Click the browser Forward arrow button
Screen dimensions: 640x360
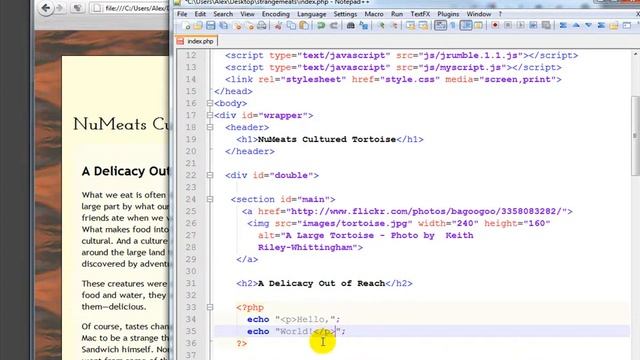[x=60, y=8]
